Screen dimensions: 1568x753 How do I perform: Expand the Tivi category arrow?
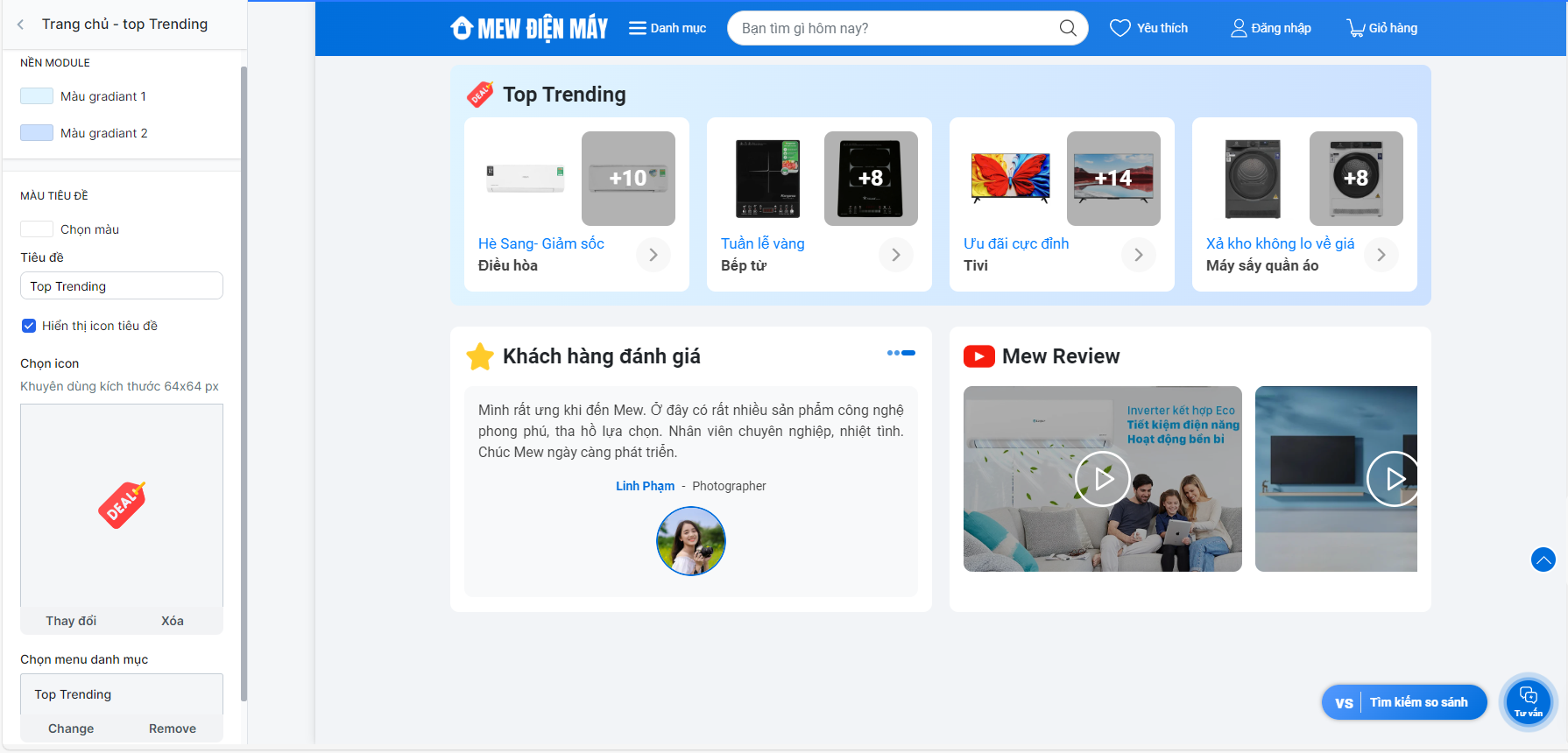pos(1138,255)
